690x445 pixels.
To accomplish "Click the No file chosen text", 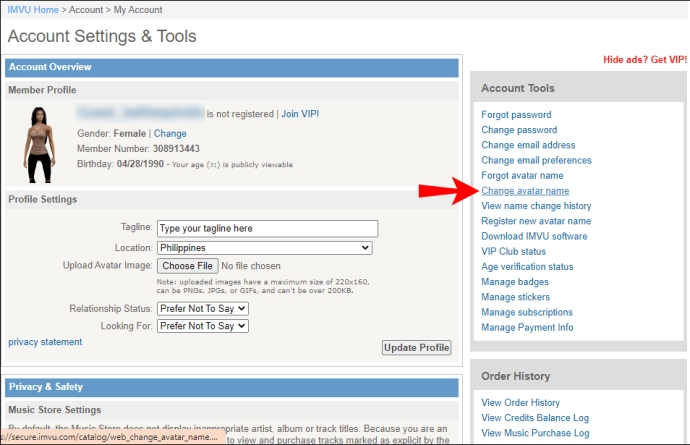I will [x=251, y=266].
